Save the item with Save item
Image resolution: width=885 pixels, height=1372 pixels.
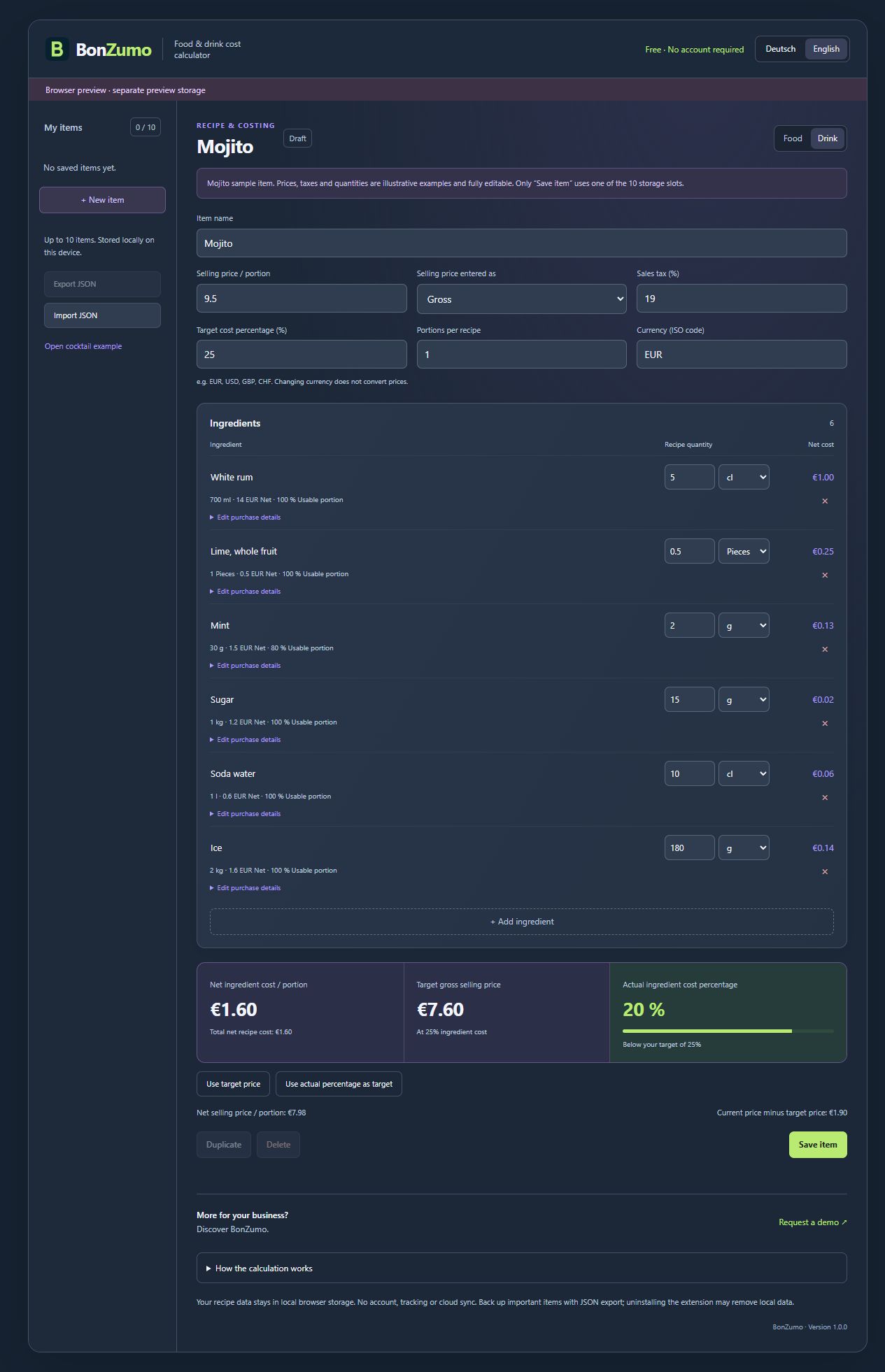(818, 1145)
